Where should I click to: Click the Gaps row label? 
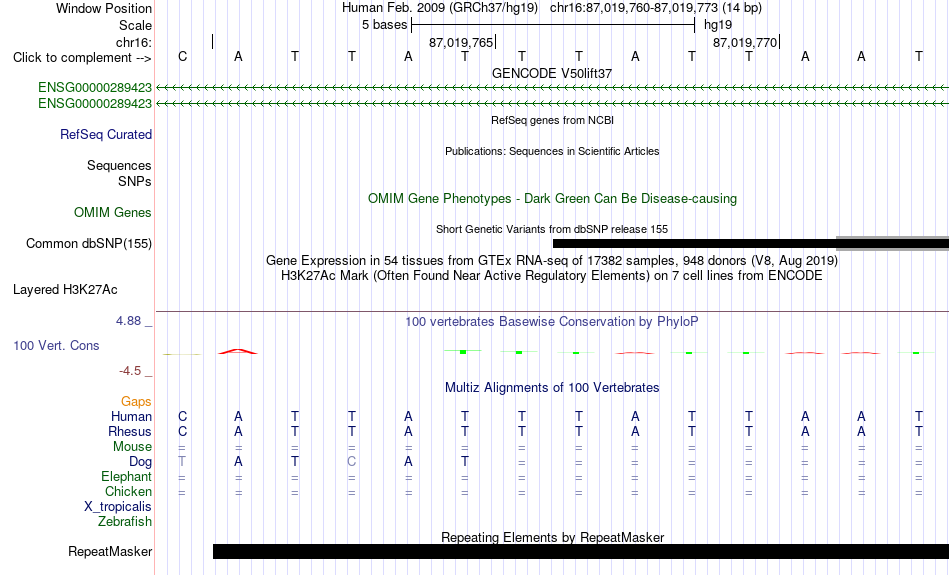coord(136,401)
